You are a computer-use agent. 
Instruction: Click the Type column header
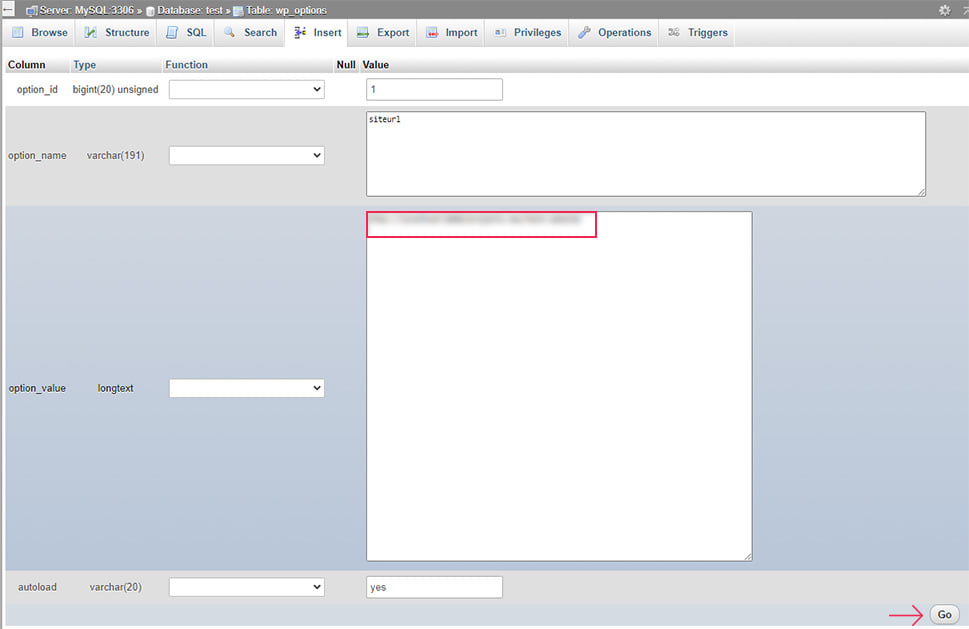(x=85, y=65)
